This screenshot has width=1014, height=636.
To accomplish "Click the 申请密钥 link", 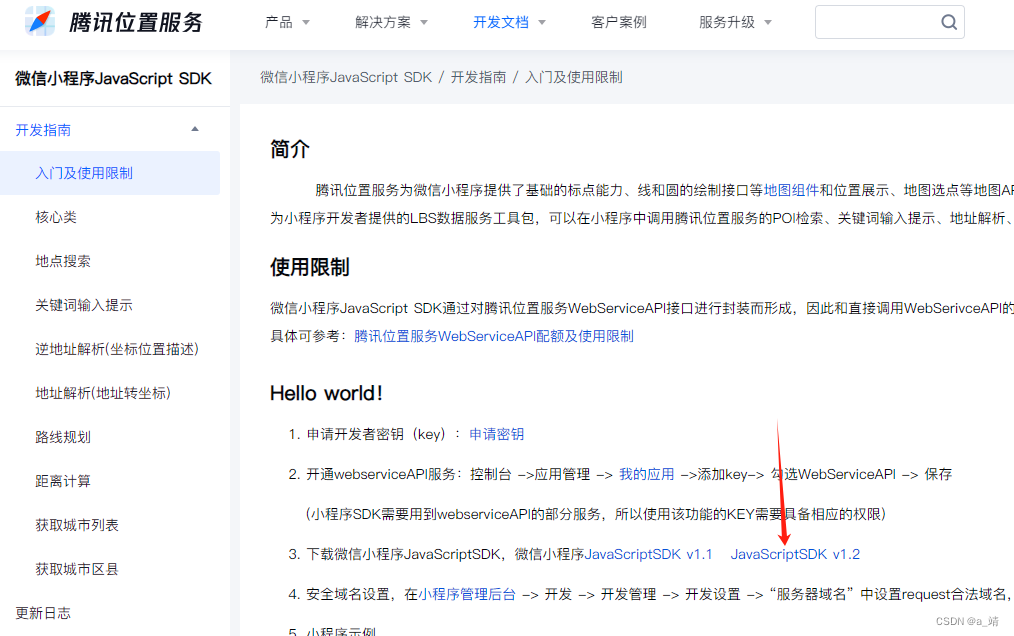I will 497,433.
